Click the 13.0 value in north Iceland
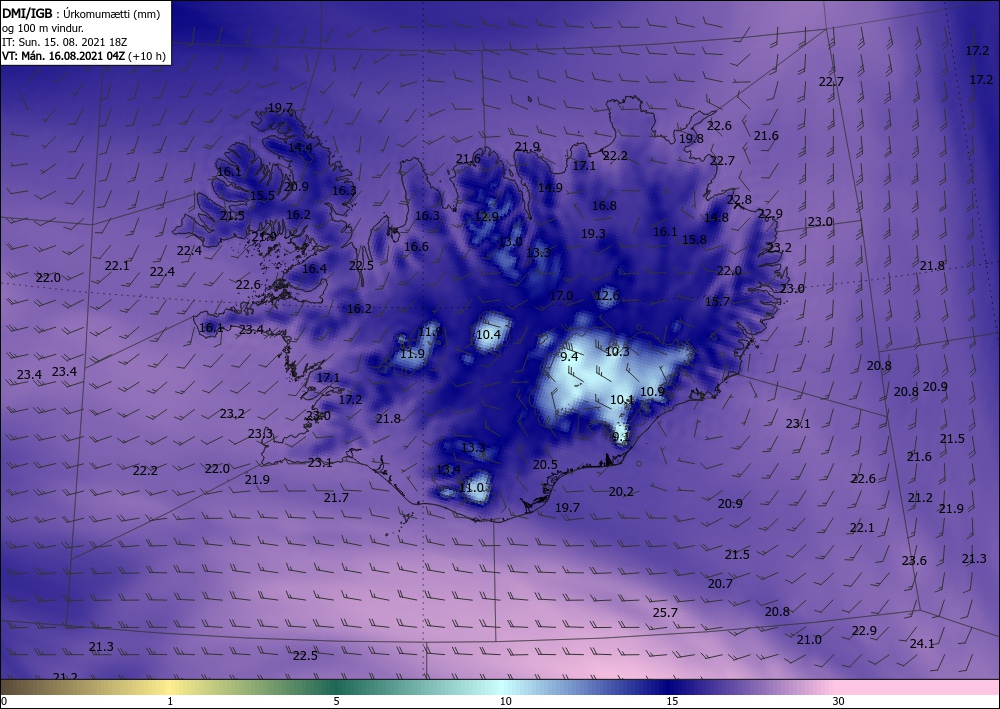This screenshot has height=709, width=1000. coord(510,242)
